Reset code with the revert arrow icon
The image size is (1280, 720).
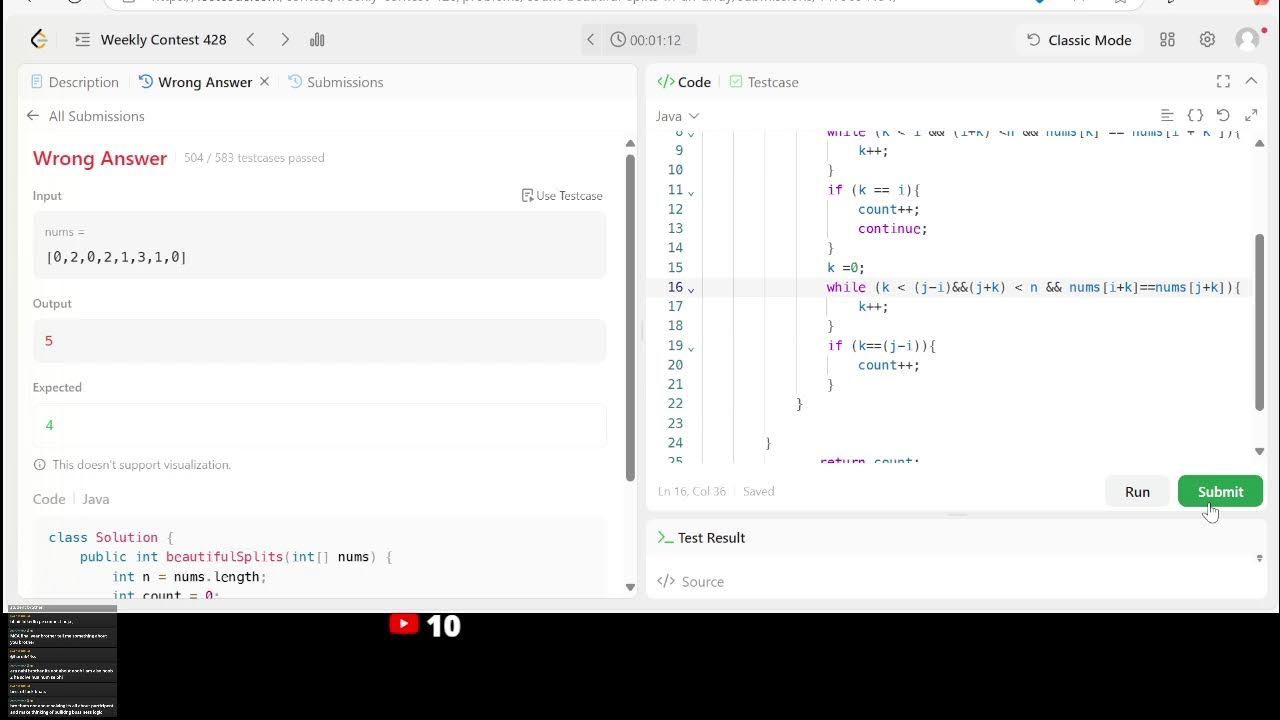1223,116
